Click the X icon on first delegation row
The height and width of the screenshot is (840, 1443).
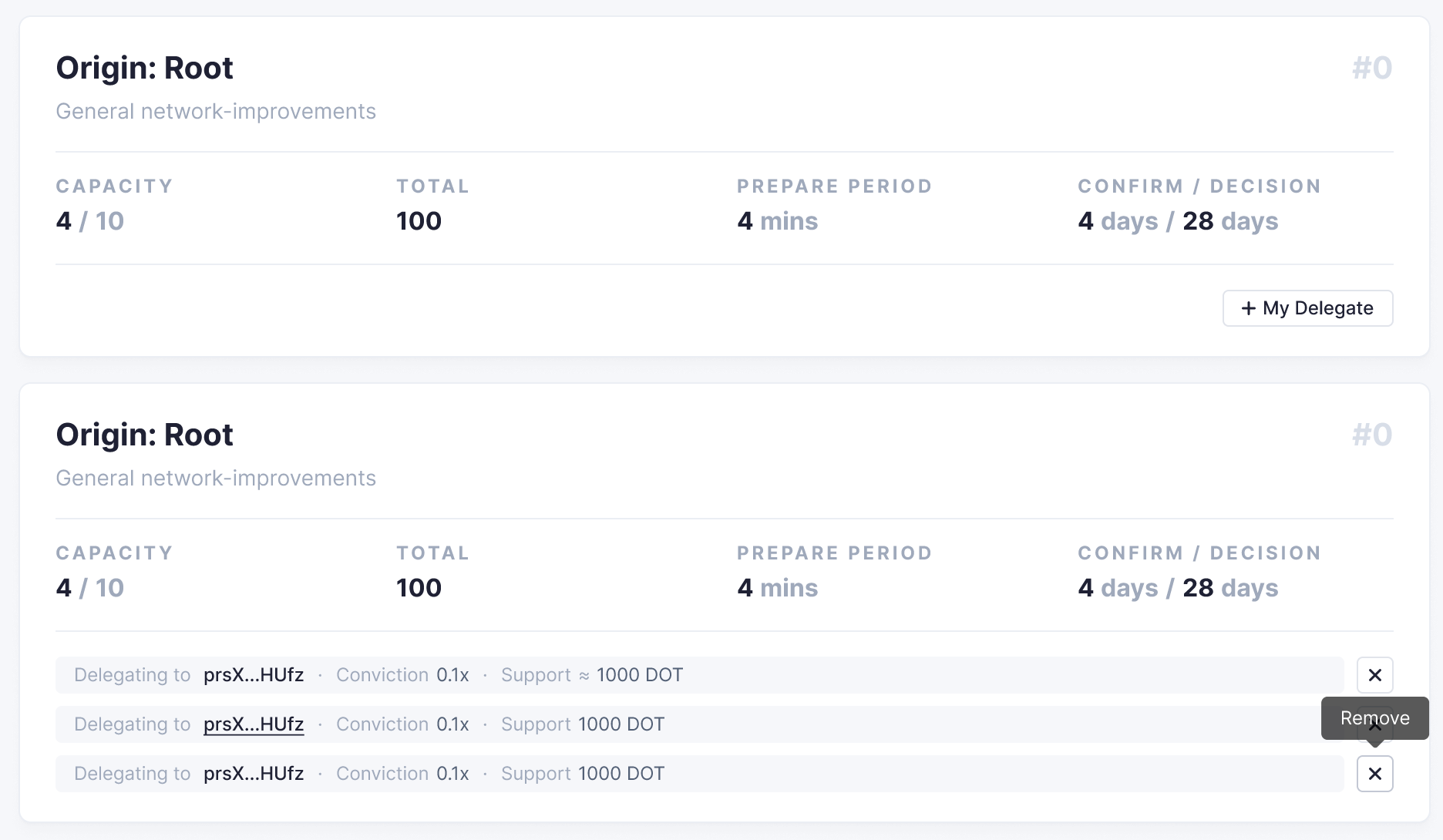(1375, 675)
